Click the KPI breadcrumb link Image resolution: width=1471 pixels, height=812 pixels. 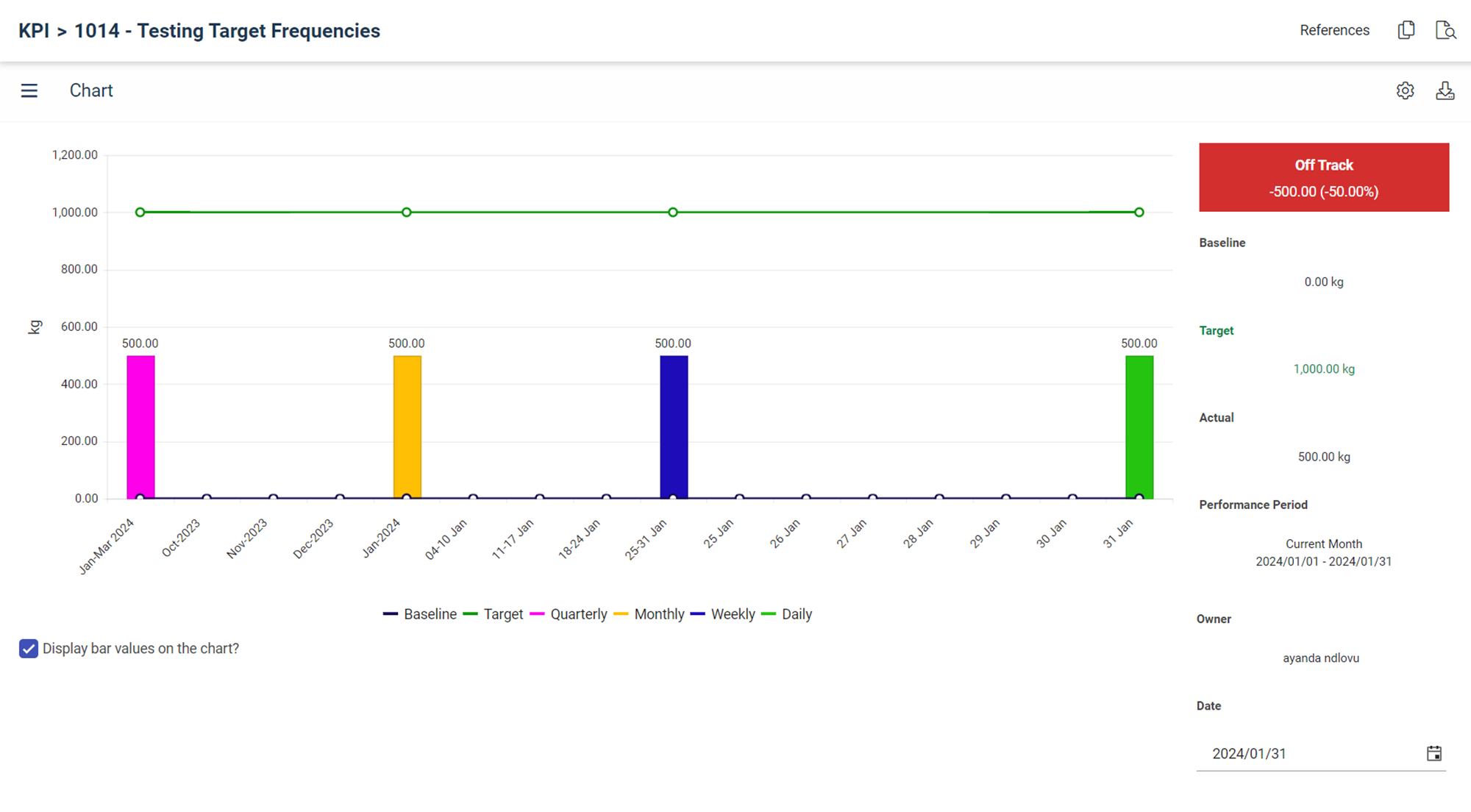(34, 31)
